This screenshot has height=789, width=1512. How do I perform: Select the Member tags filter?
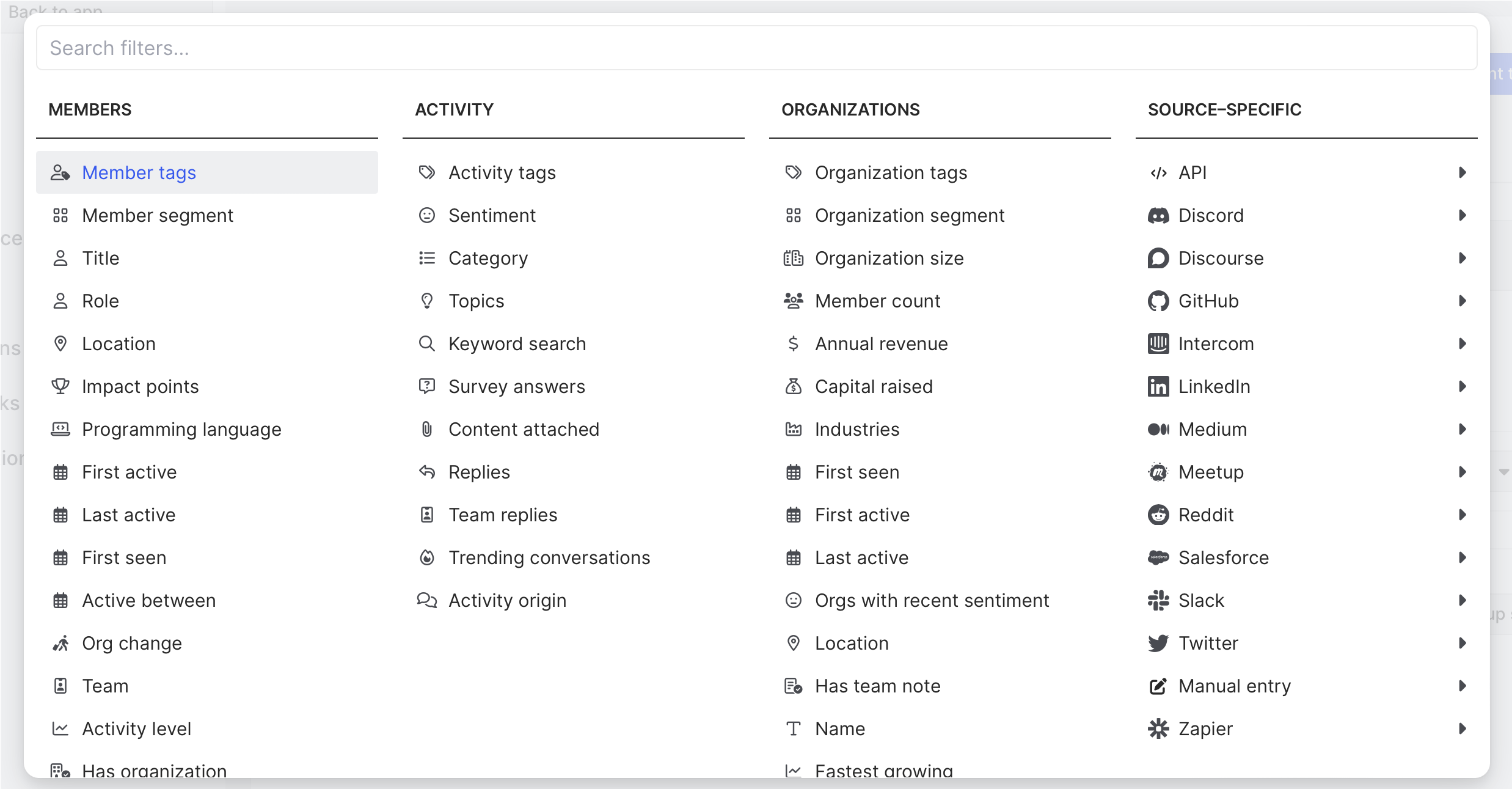click(139, 173)
